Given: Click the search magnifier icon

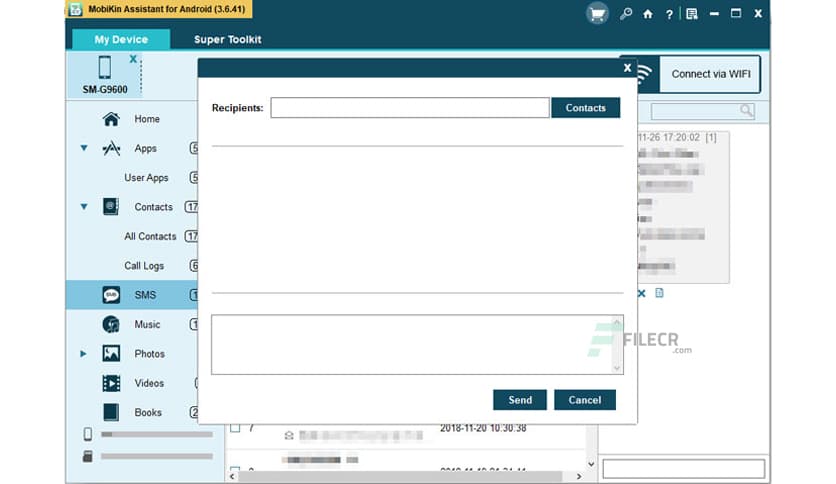Looking at the screenshot, I should [746, 110].
